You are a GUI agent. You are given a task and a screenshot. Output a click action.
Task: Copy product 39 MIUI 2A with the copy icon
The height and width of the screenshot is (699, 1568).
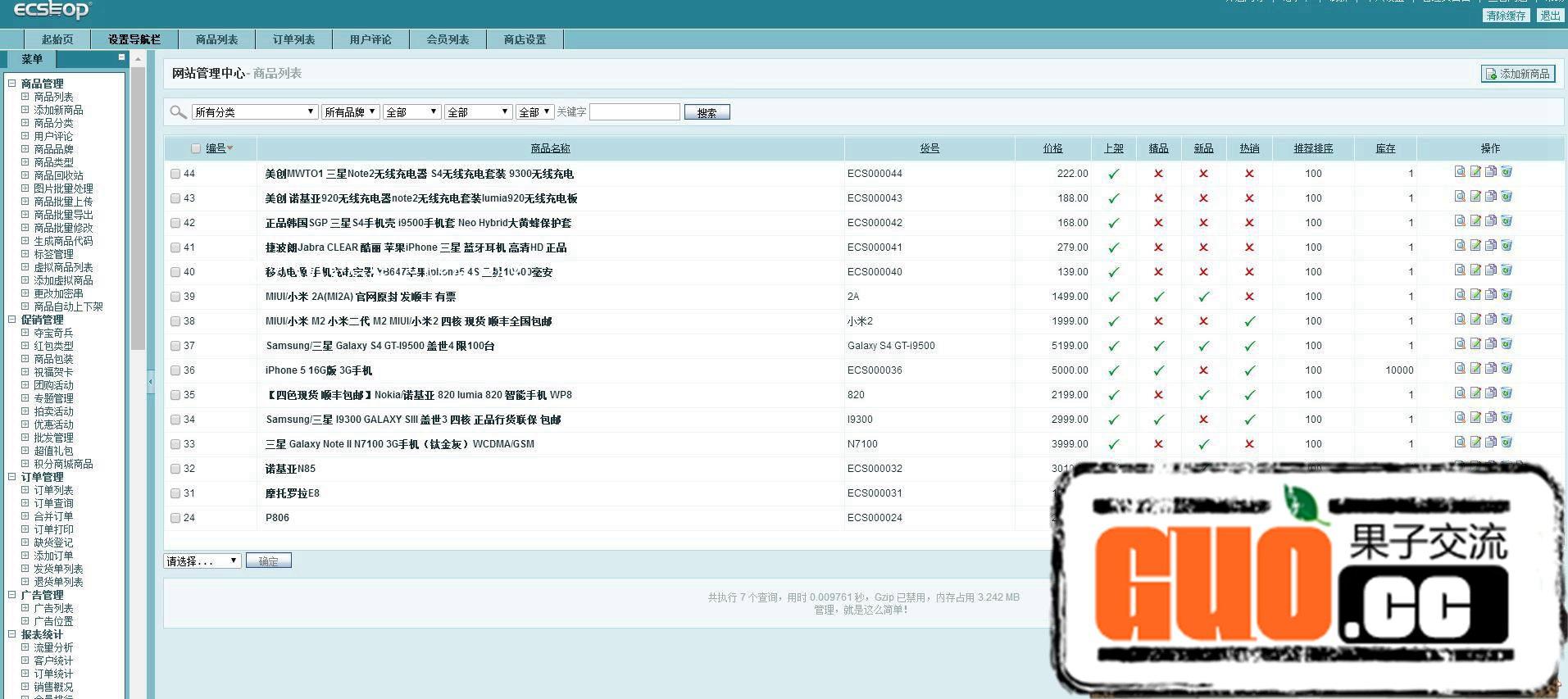click(1491, 295)
